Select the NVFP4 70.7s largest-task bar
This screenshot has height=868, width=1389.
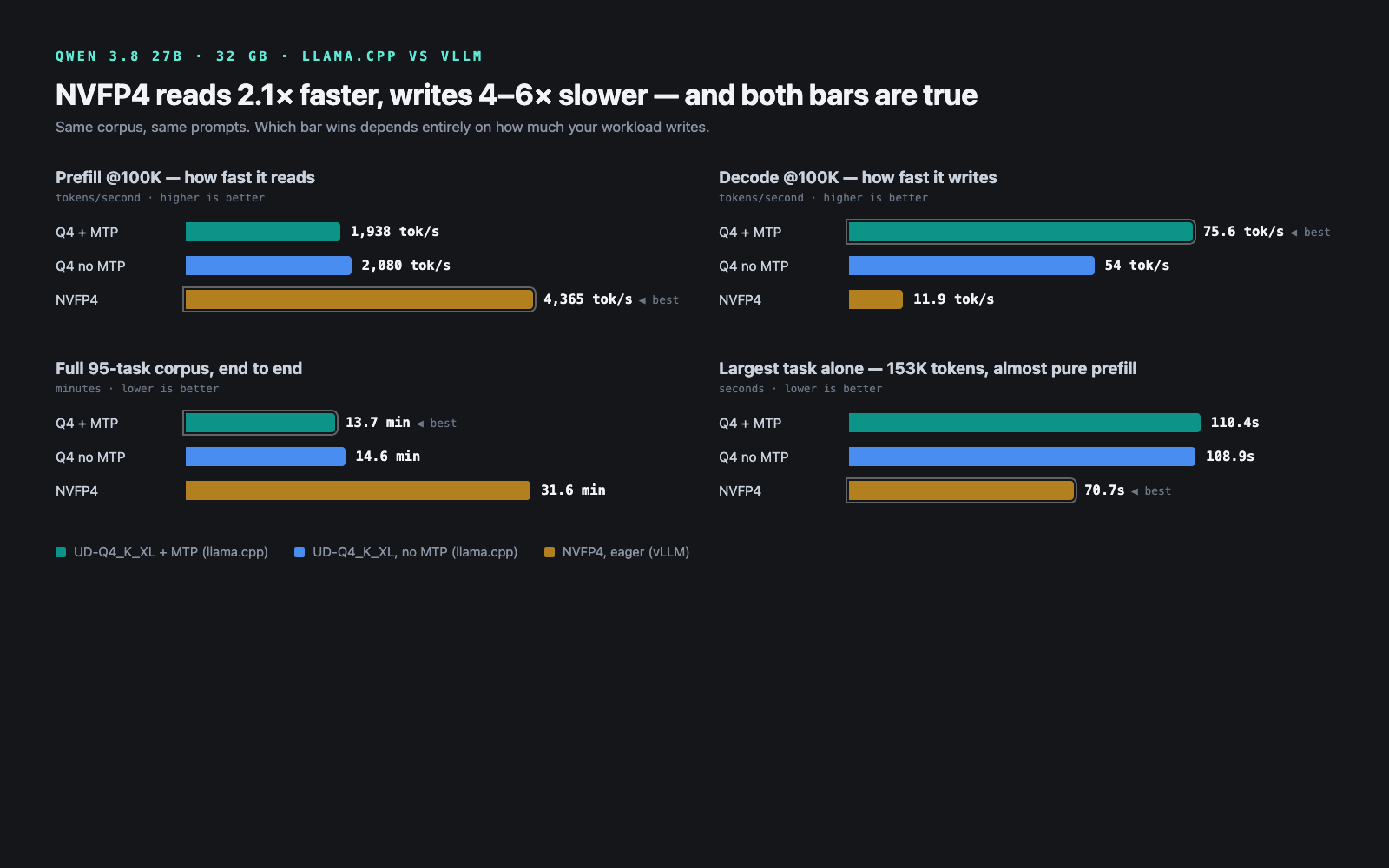coord(961,490)
